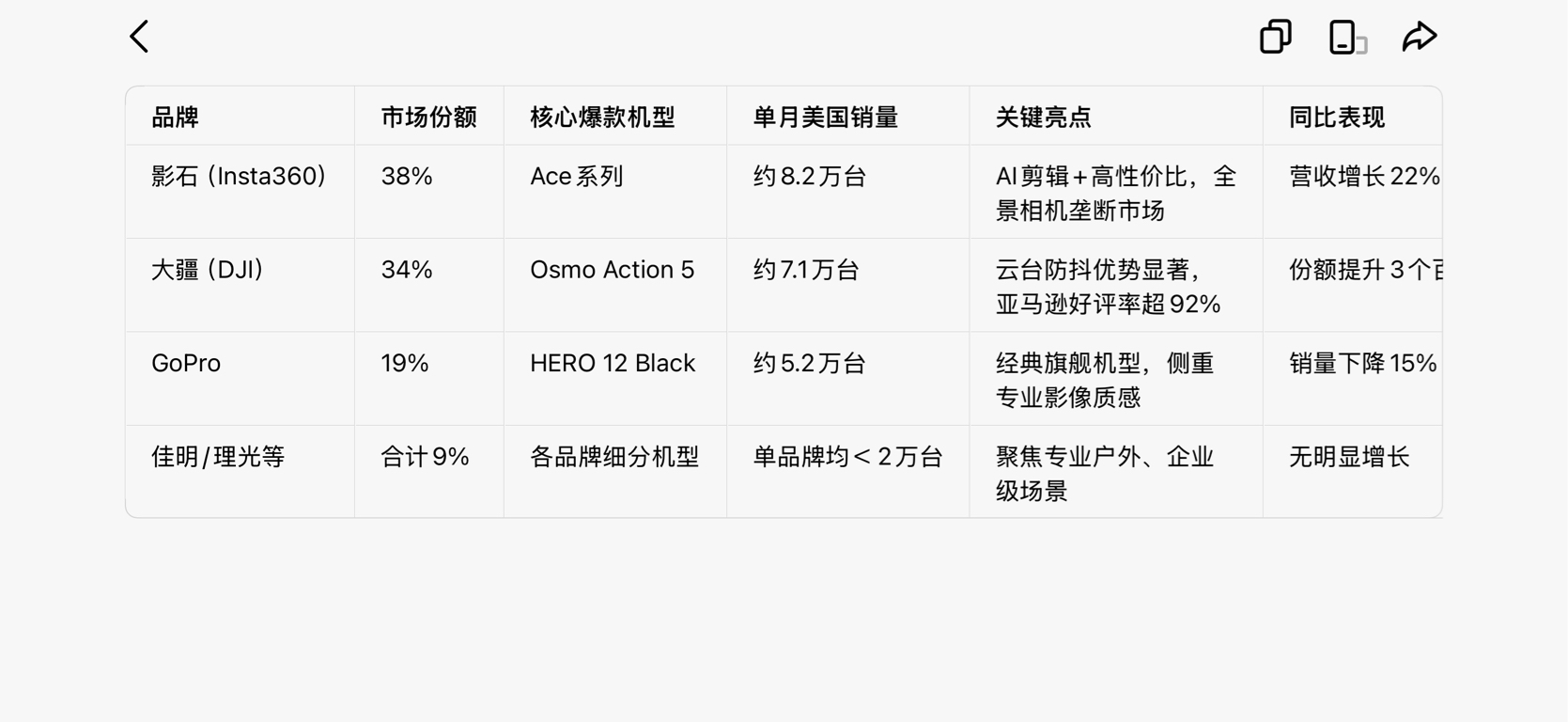Share the table via the share arrow
This screenshot has width=1568, height=722.
click(1419, 38)
